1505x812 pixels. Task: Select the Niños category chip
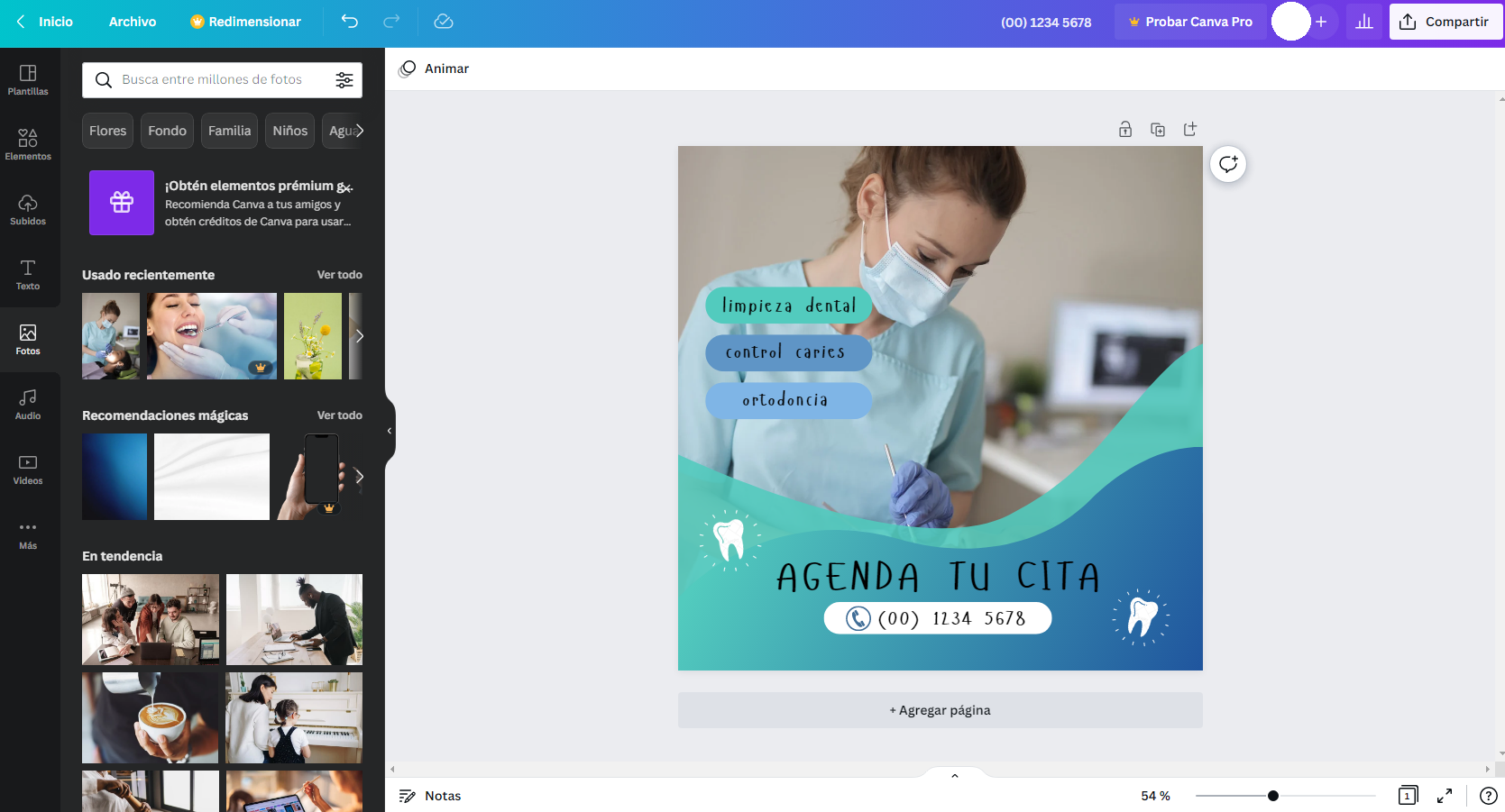pyautogui.click(x=290, y=131)
